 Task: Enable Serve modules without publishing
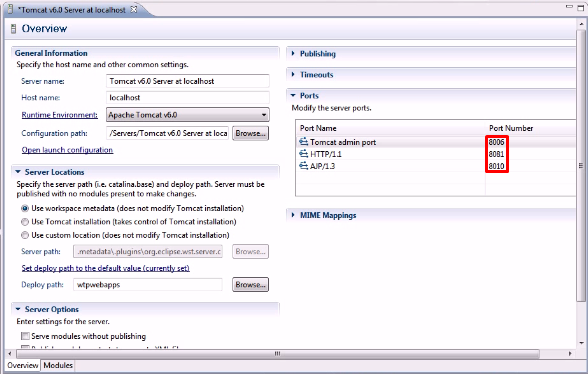click(x=25, y=336)
